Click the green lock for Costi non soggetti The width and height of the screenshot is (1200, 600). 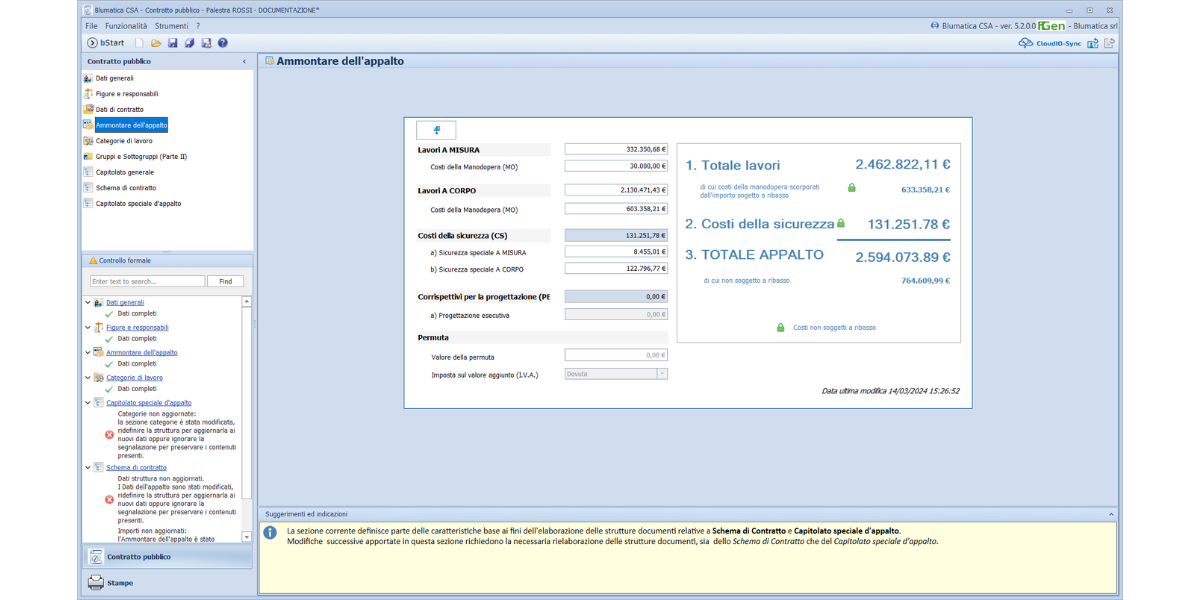781,327
